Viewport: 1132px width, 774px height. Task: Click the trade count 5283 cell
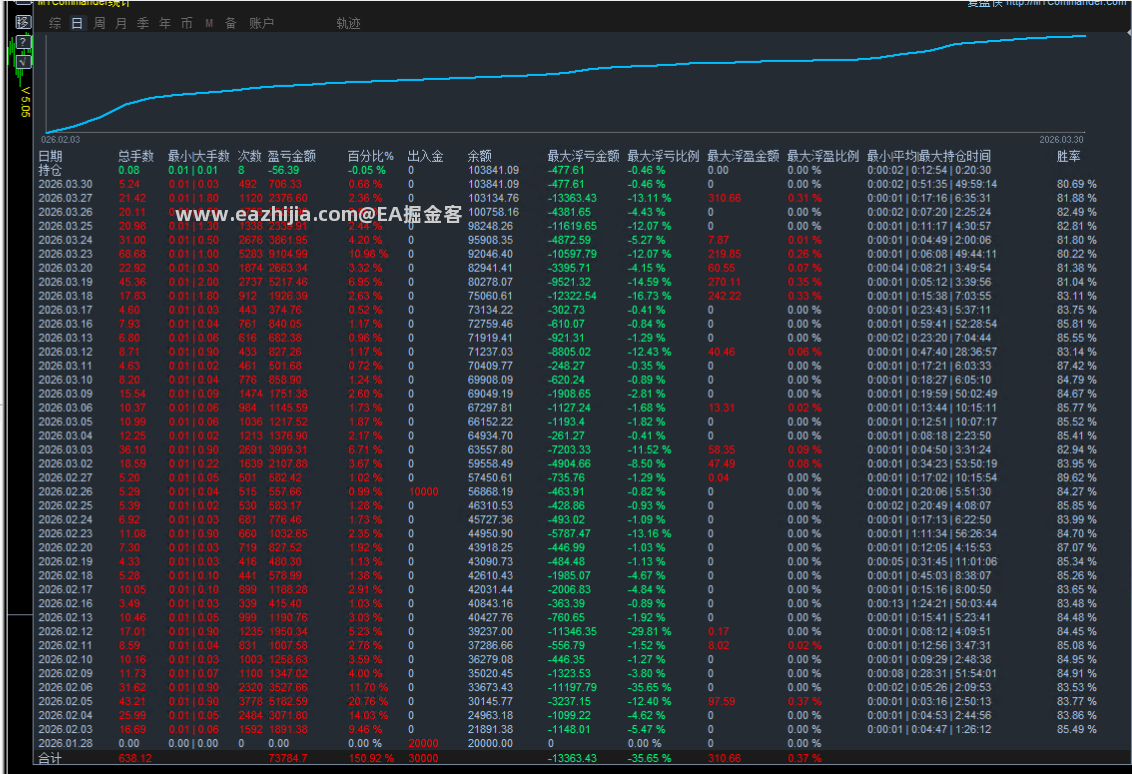(x=251, y=254)
